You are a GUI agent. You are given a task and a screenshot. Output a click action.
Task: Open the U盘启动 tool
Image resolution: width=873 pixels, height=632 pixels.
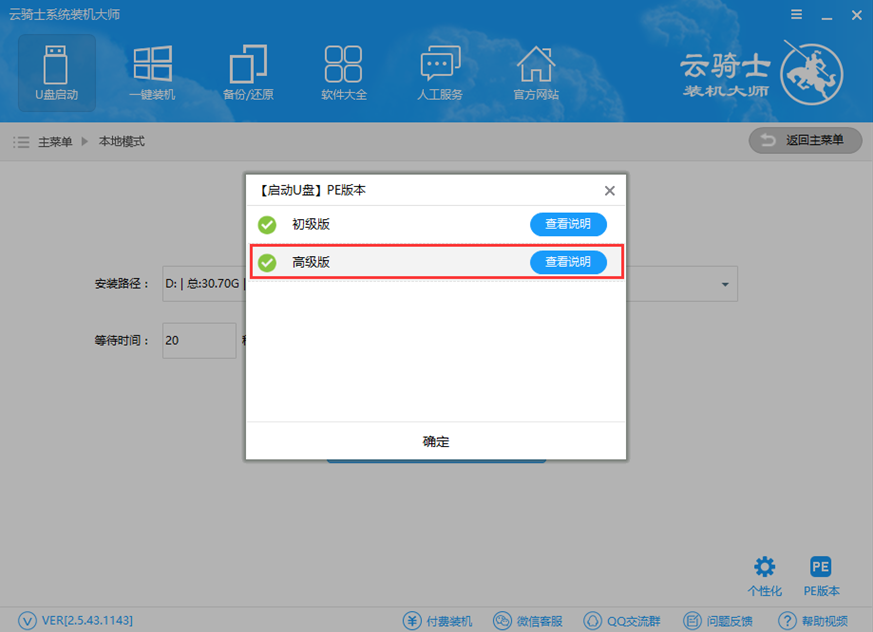click(x=57, y=73)
